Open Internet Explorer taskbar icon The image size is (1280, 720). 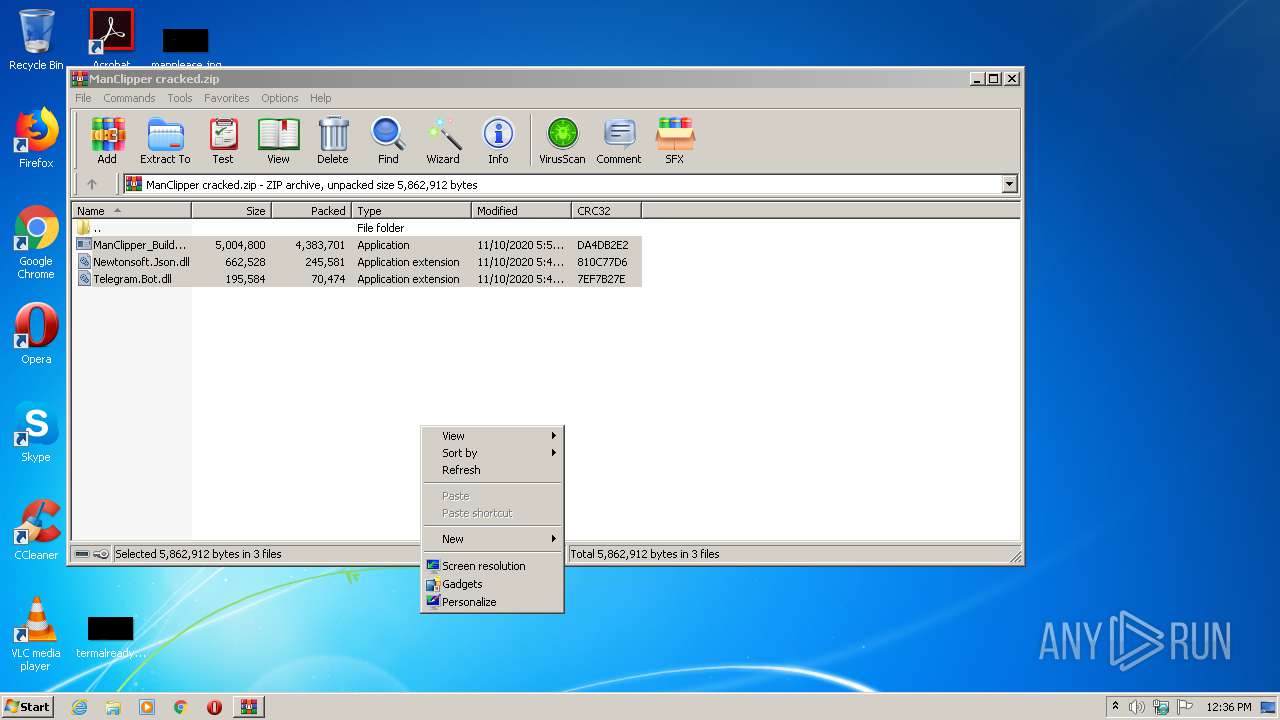coord(79,707)
